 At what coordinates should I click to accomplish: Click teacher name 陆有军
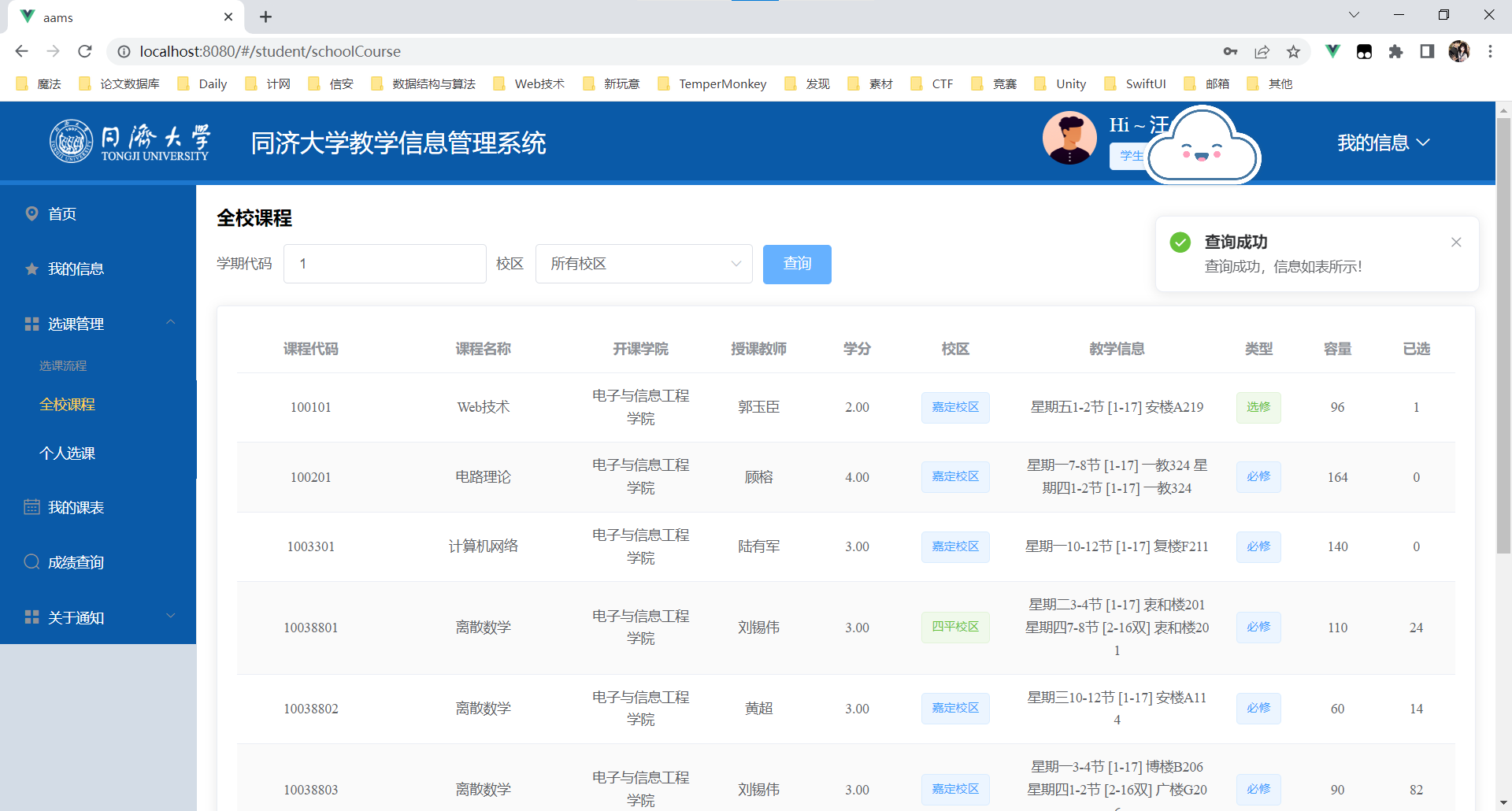click(758, 546)
